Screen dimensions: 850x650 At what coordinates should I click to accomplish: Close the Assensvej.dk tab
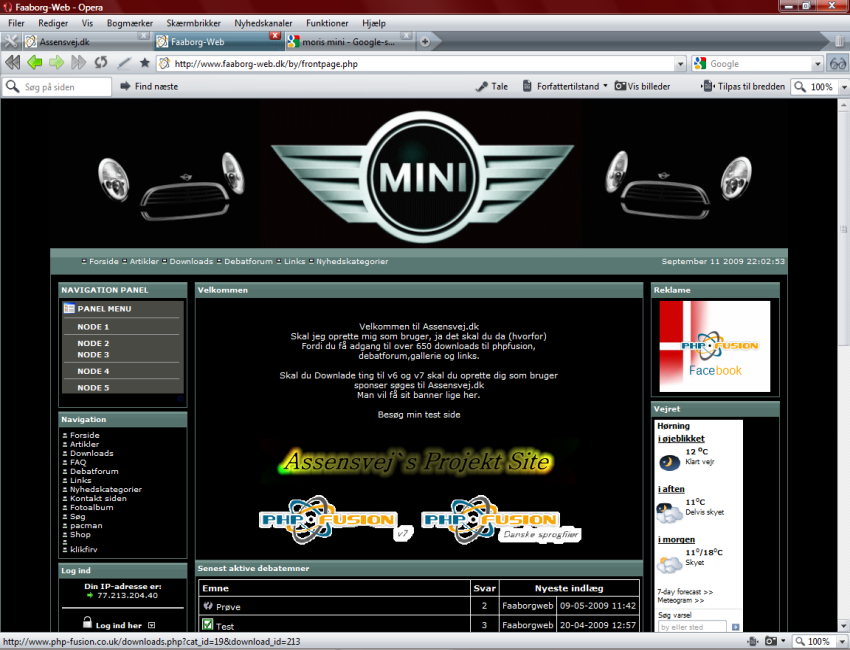143,36
